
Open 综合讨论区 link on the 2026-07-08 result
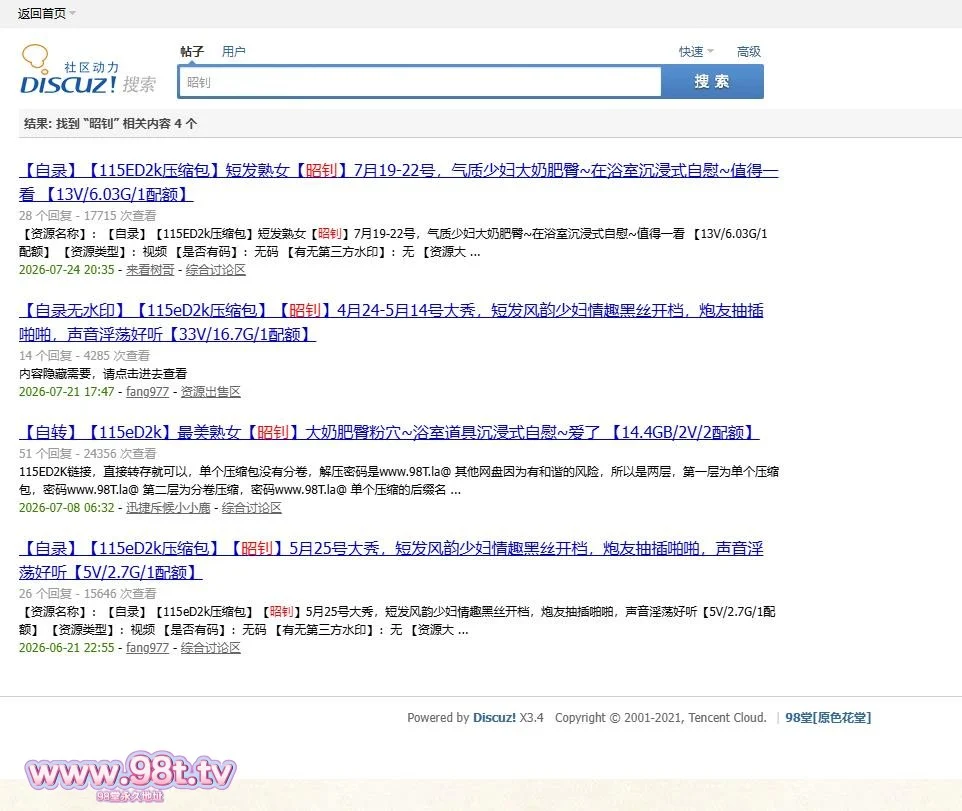(252, 508)
